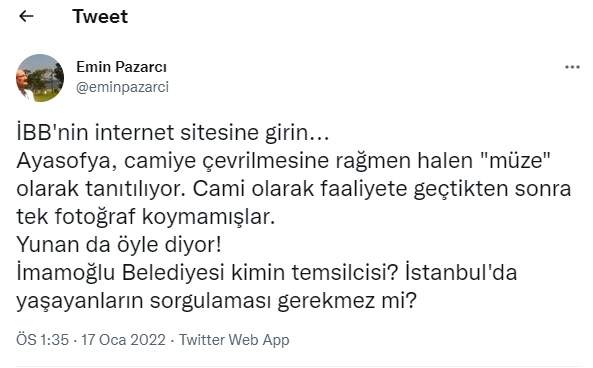Open the @eminpazarci handle link
Image resolution: width=593 pixels, height=368 pixels.
click(x=123, y=87)
